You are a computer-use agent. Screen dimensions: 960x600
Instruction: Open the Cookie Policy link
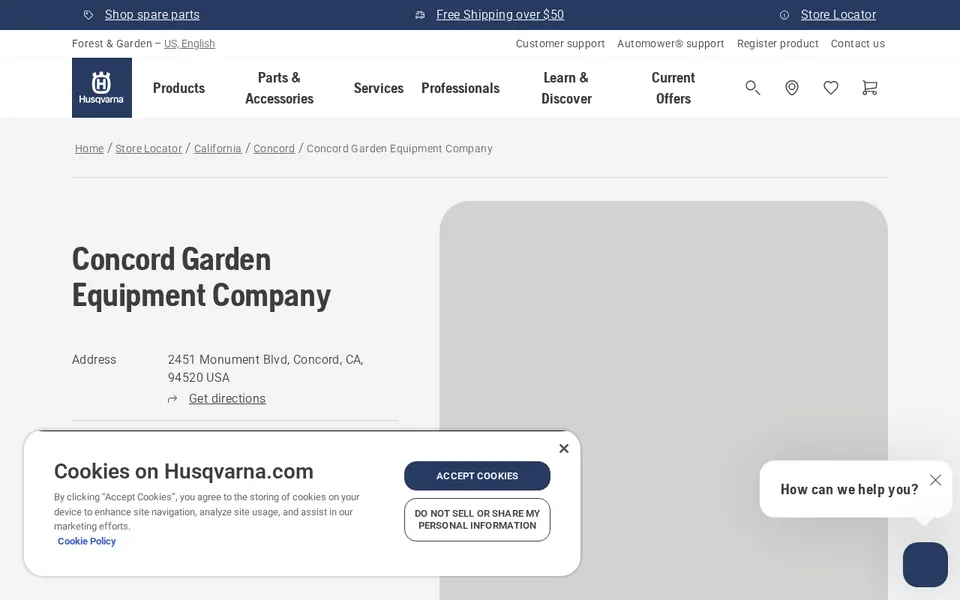pos(86,541)
